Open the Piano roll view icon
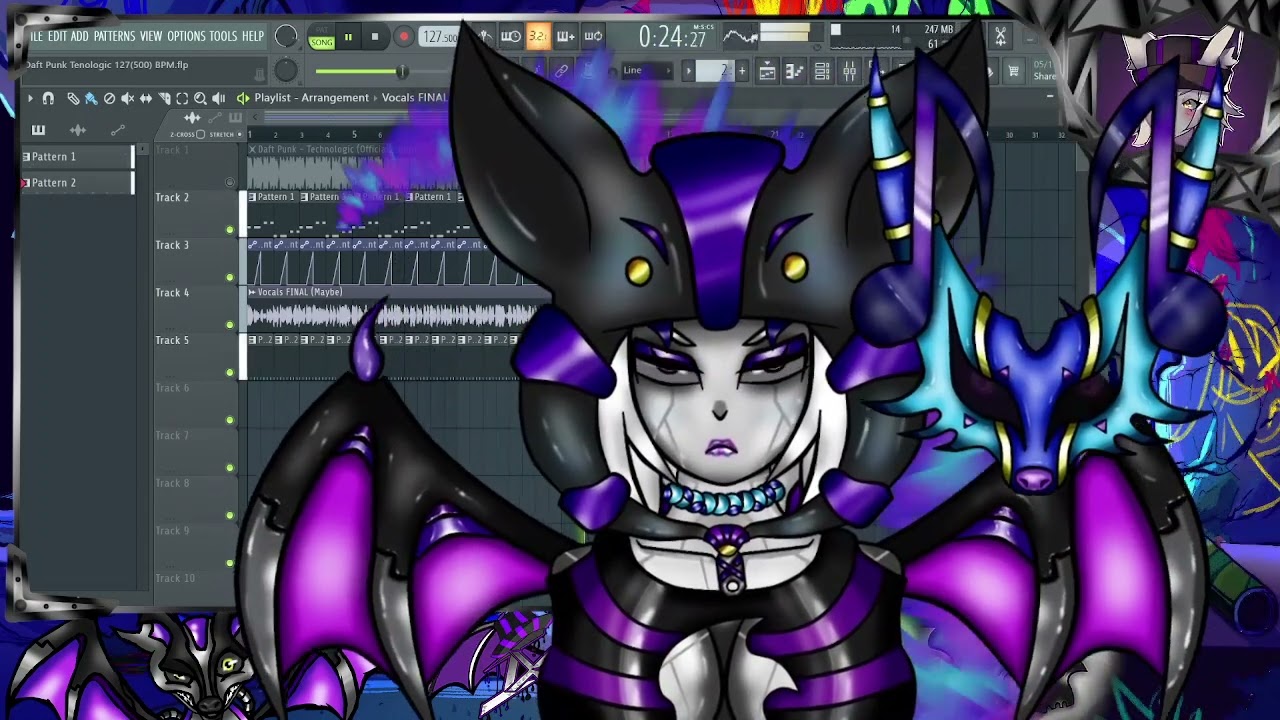The image size is (1280, 720). tap(795, 71)
